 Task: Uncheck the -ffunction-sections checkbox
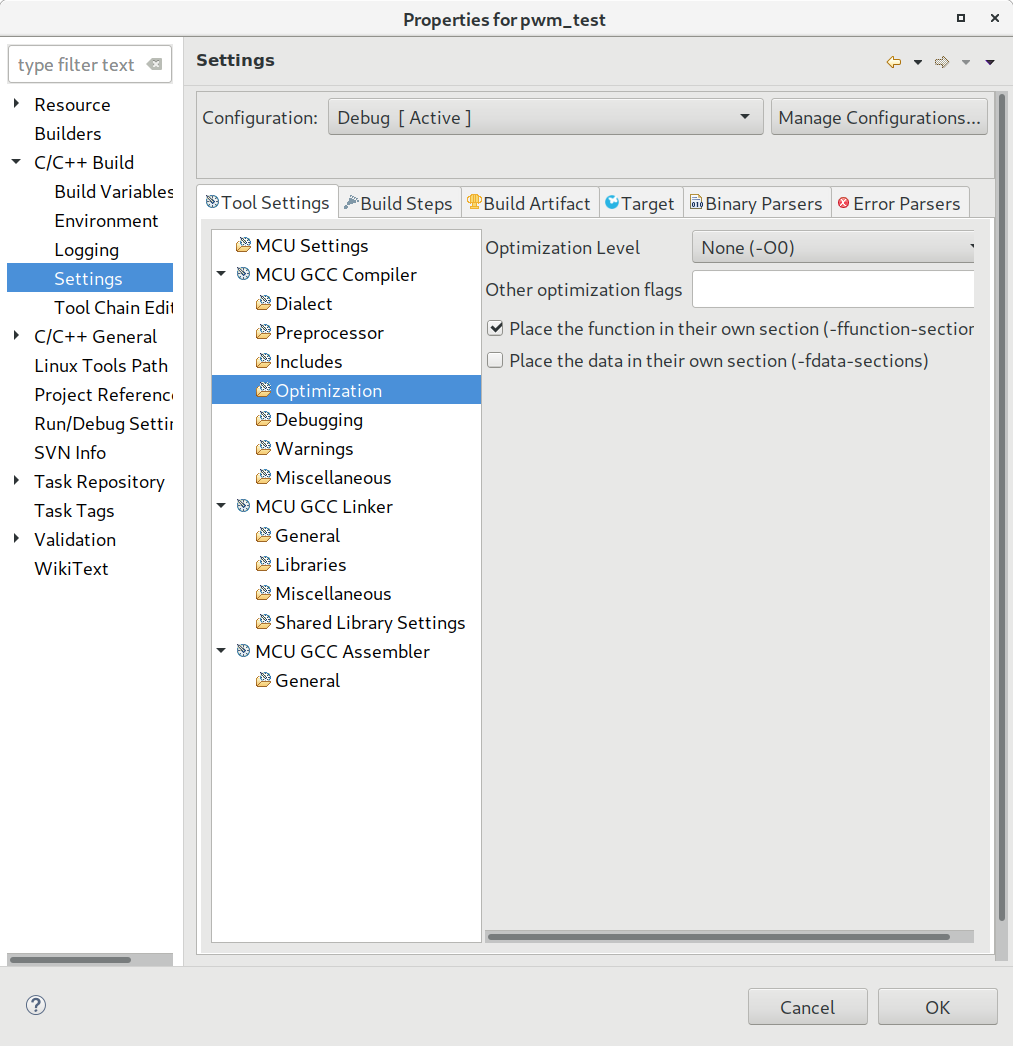pyautogui.click(x=495, y=328)
